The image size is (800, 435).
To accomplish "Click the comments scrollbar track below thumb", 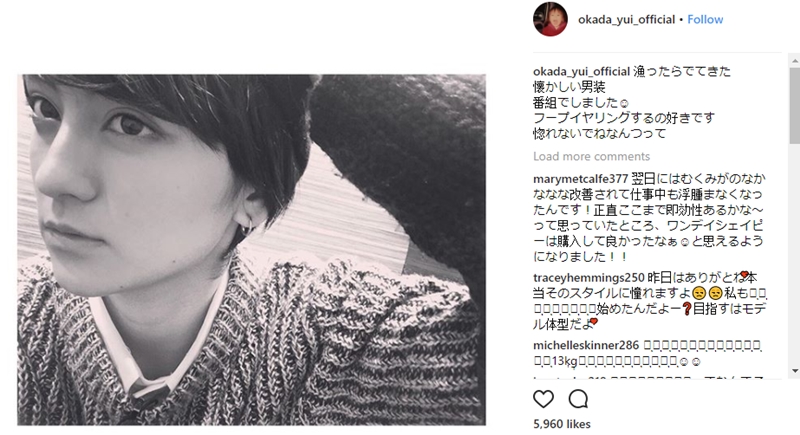I will point(795,254).
